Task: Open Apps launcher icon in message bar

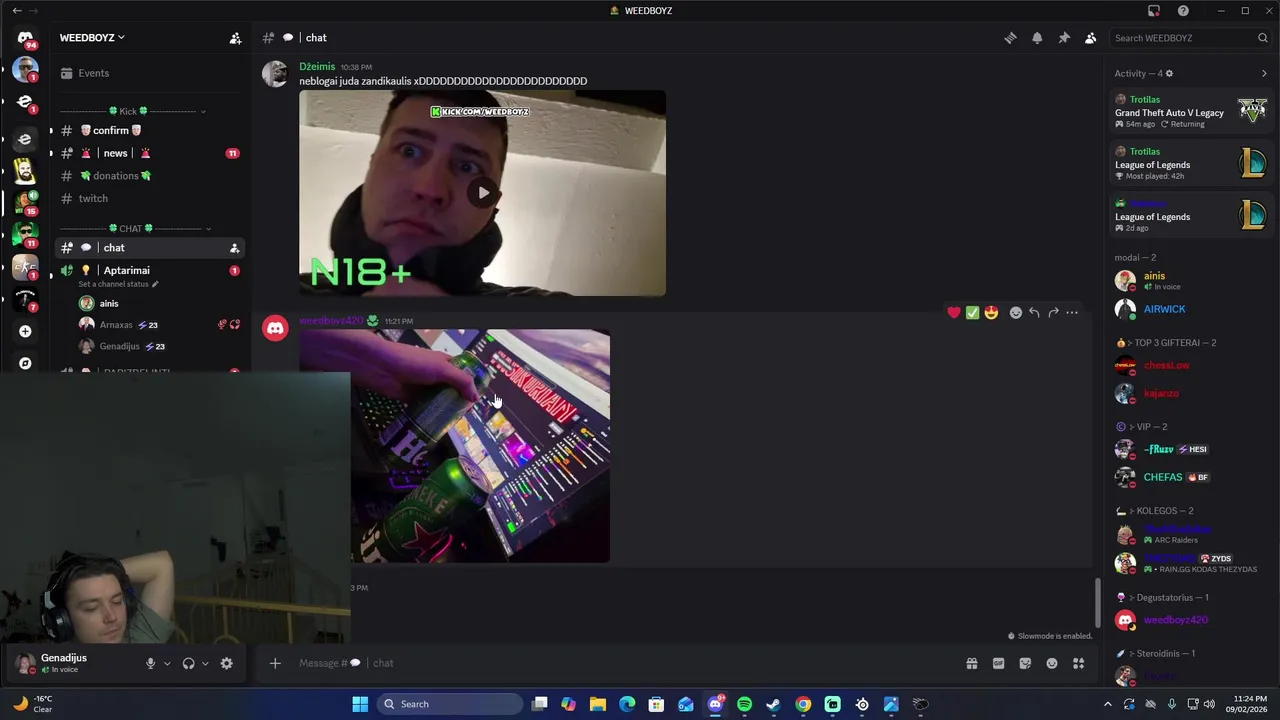Action: point(1079,663)
